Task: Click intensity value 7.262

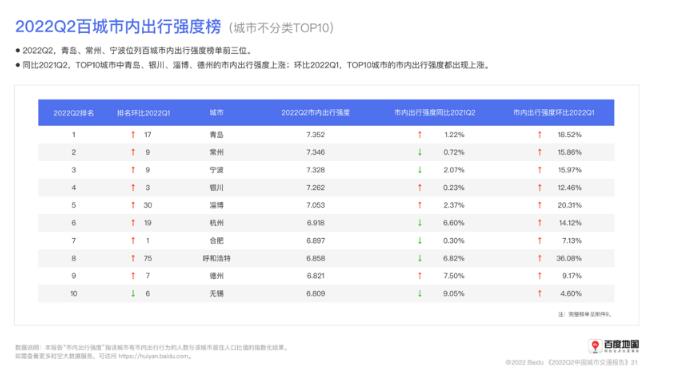Action: tap(315, 187)
